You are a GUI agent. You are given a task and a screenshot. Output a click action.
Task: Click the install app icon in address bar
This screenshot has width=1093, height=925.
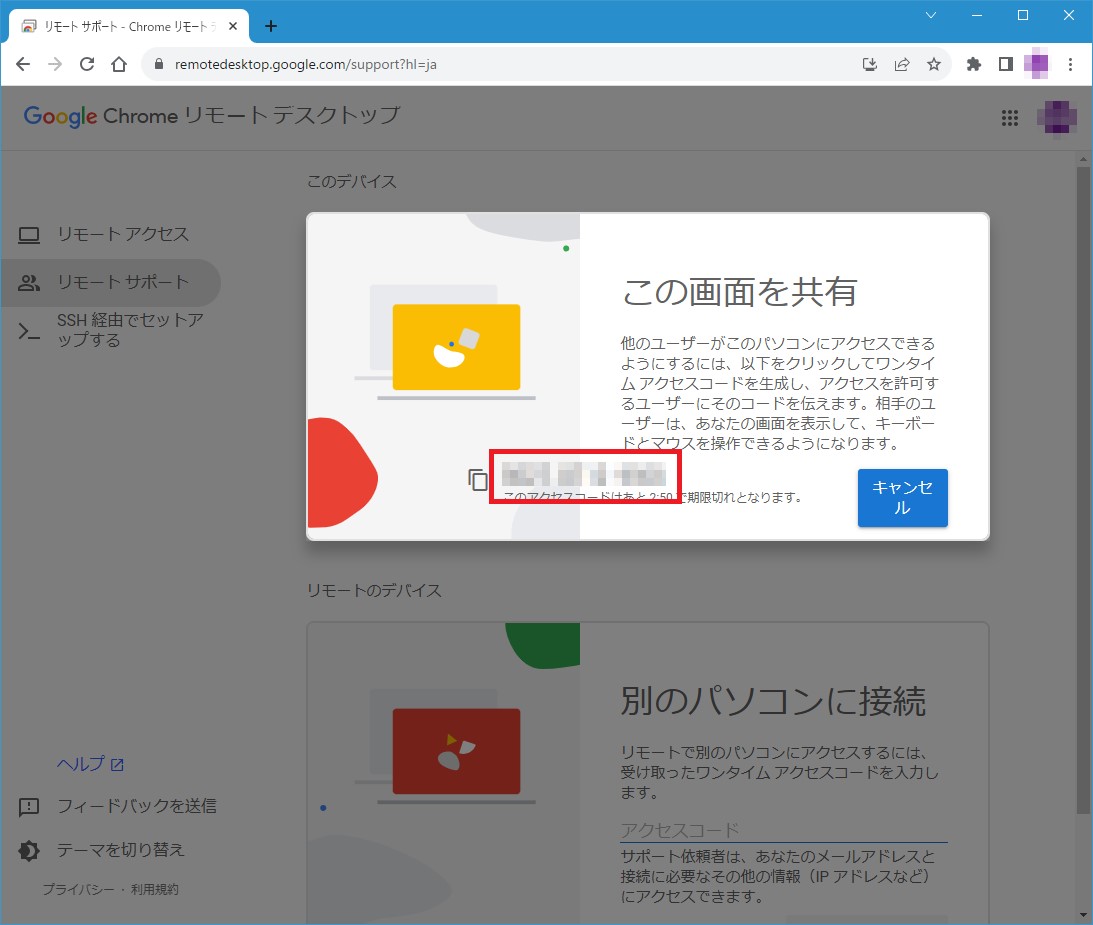click(x=870, y=64)
